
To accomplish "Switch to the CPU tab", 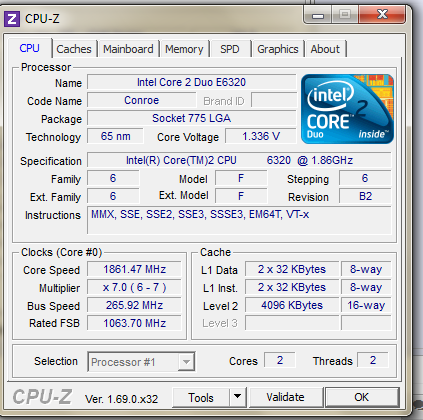I will click(29, 49).
